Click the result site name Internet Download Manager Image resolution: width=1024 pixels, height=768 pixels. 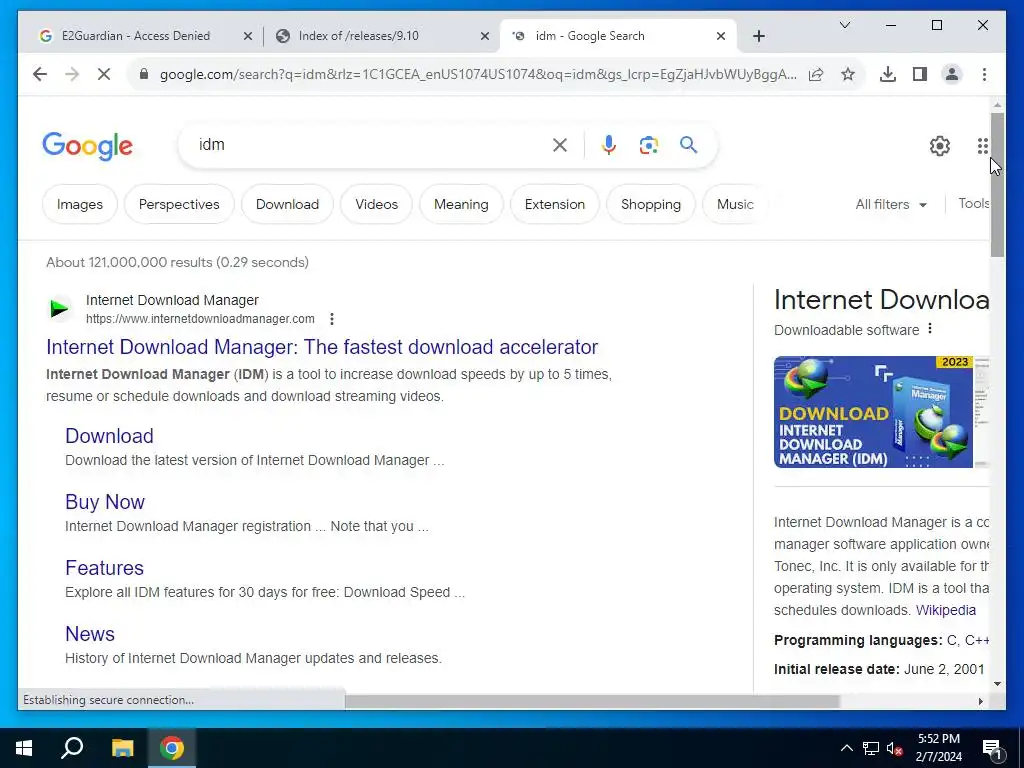coord(172,300)
